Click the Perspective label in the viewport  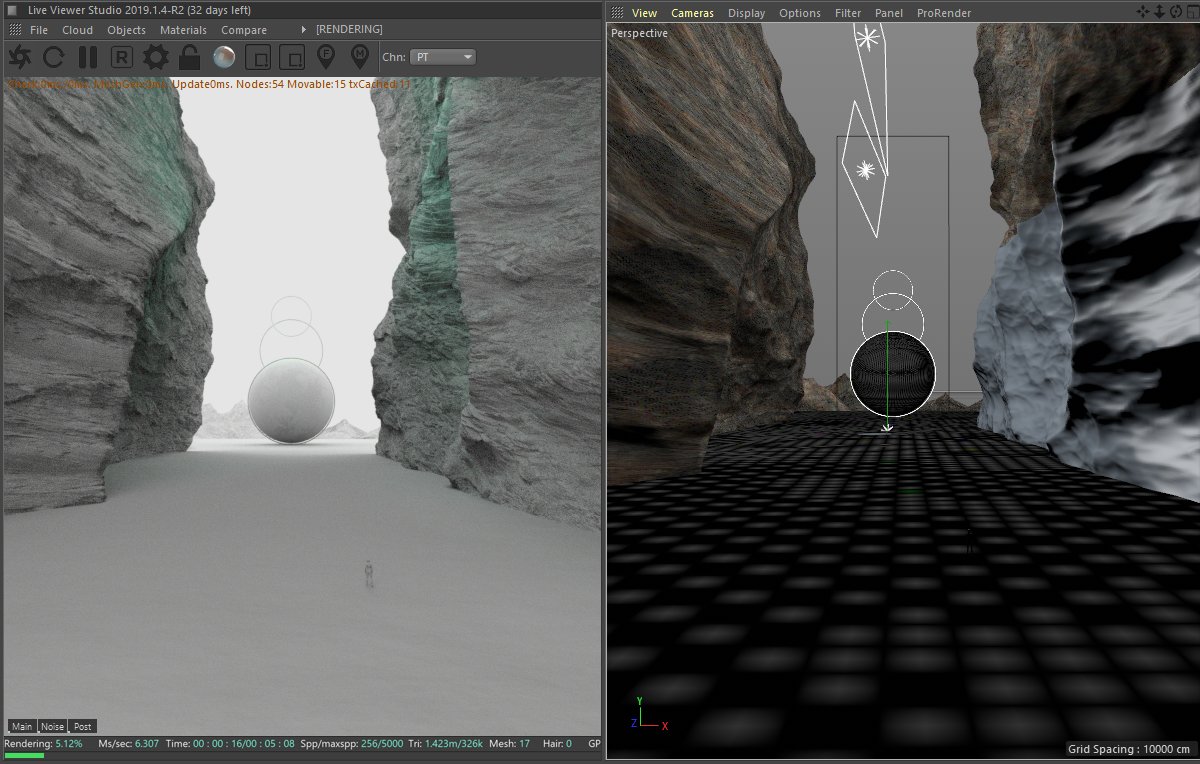(640, 33)
